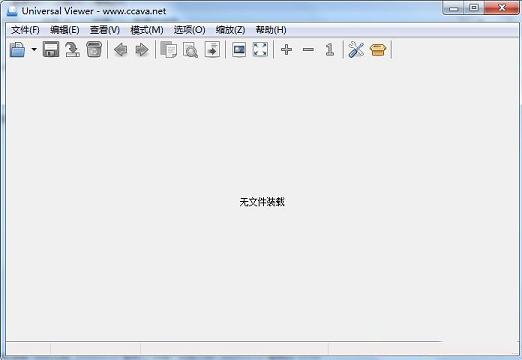Go to previous file with left arrow
This screenshot has width=522, height=360.
tap(121, 50)
